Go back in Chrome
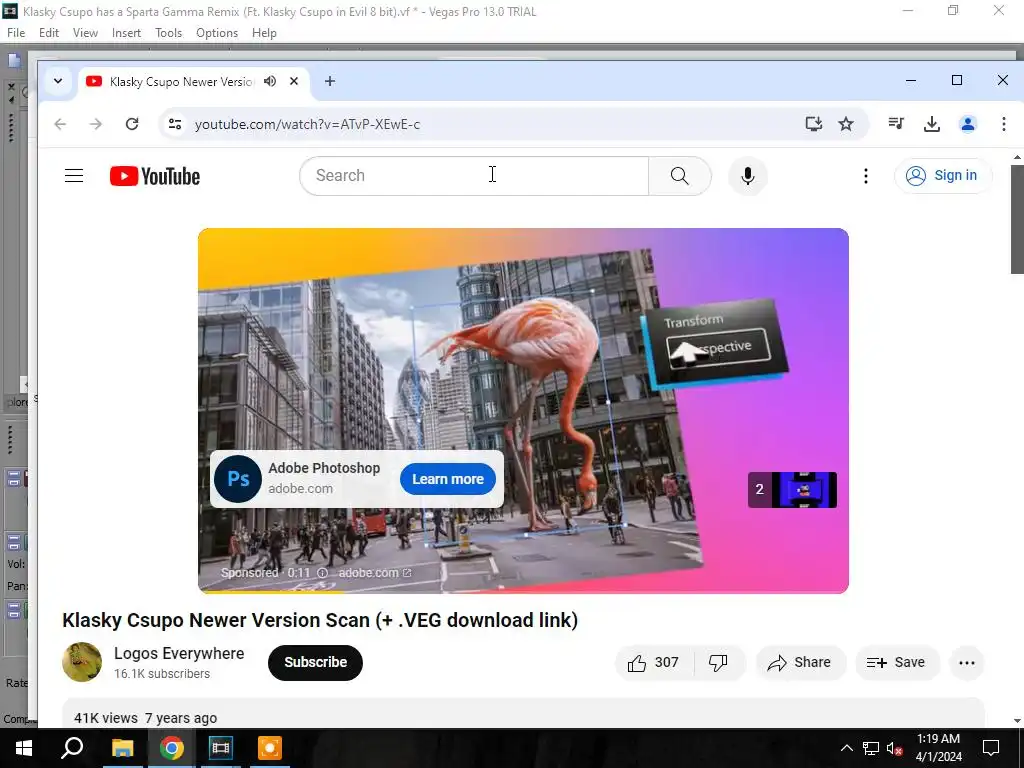The width and height of the screenshot is (1024, 768). [60, 124]
